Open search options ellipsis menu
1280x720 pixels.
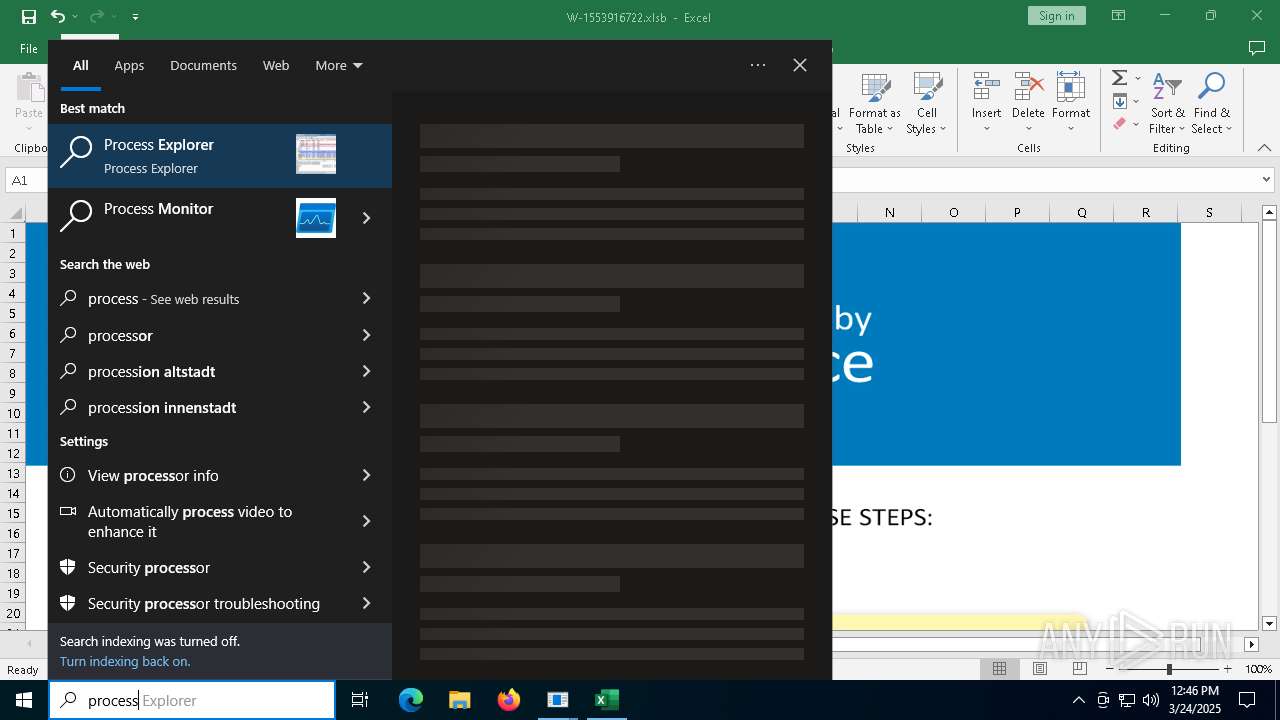coord(758,65)
